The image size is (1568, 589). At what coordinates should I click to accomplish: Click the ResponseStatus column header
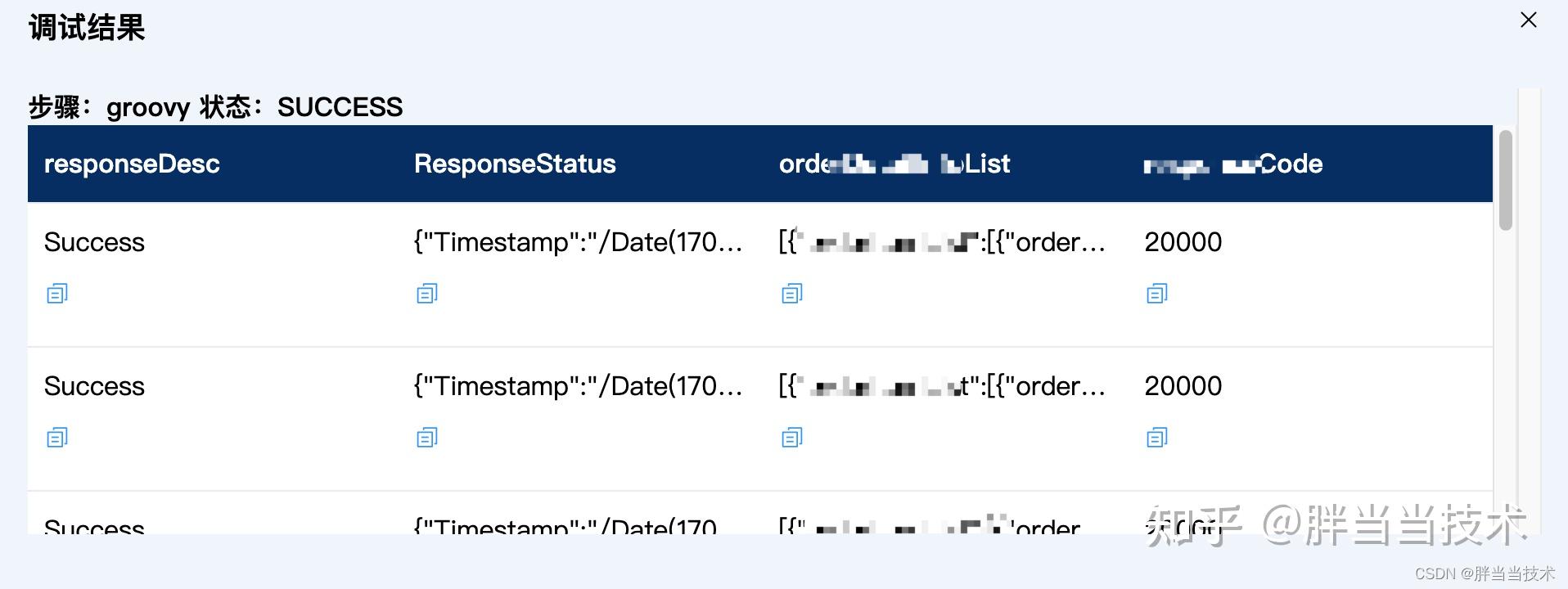[x=515, y=164]
